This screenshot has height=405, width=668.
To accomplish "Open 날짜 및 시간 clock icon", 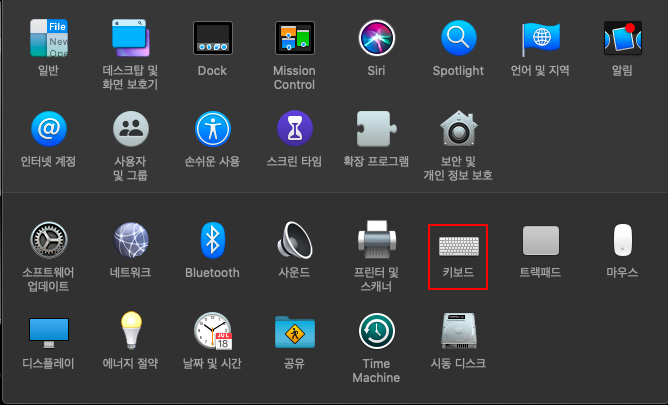I will [x=213, y=331].
